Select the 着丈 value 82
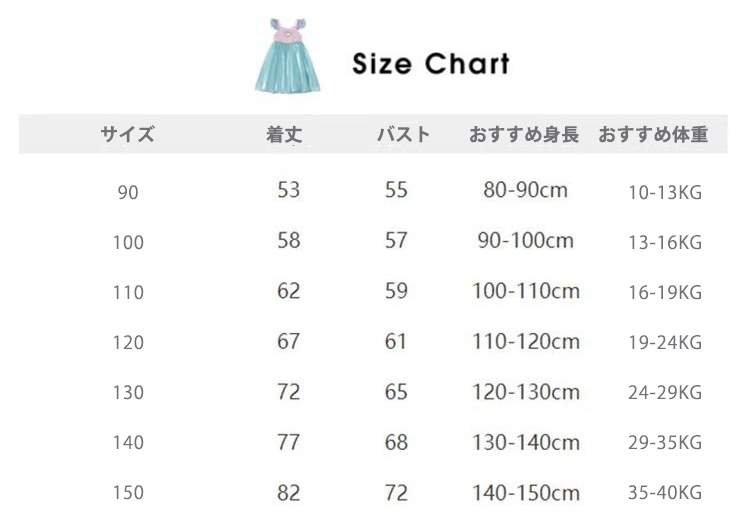The image size is (750, 532). coord(289,492)
